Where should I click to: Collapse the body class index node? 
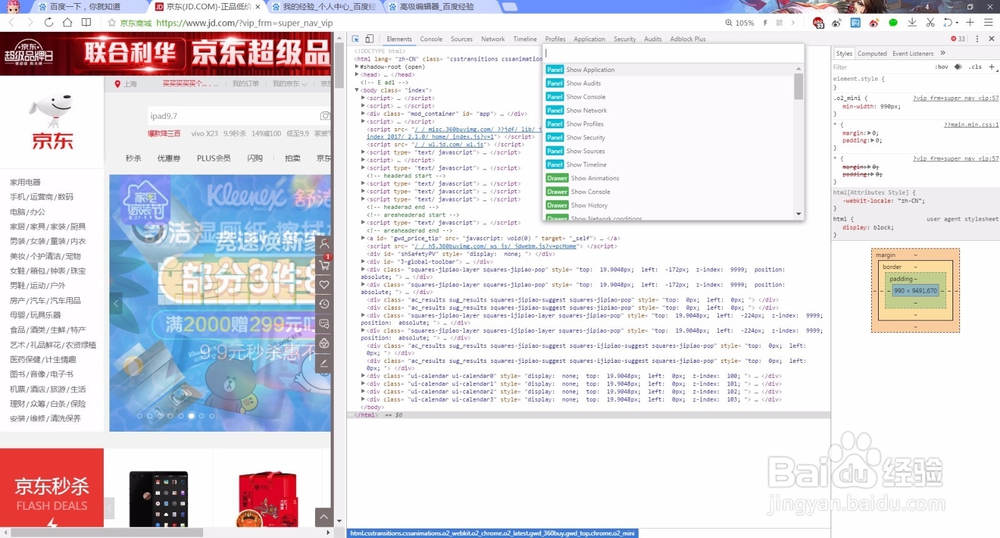(x=357, y=90)
